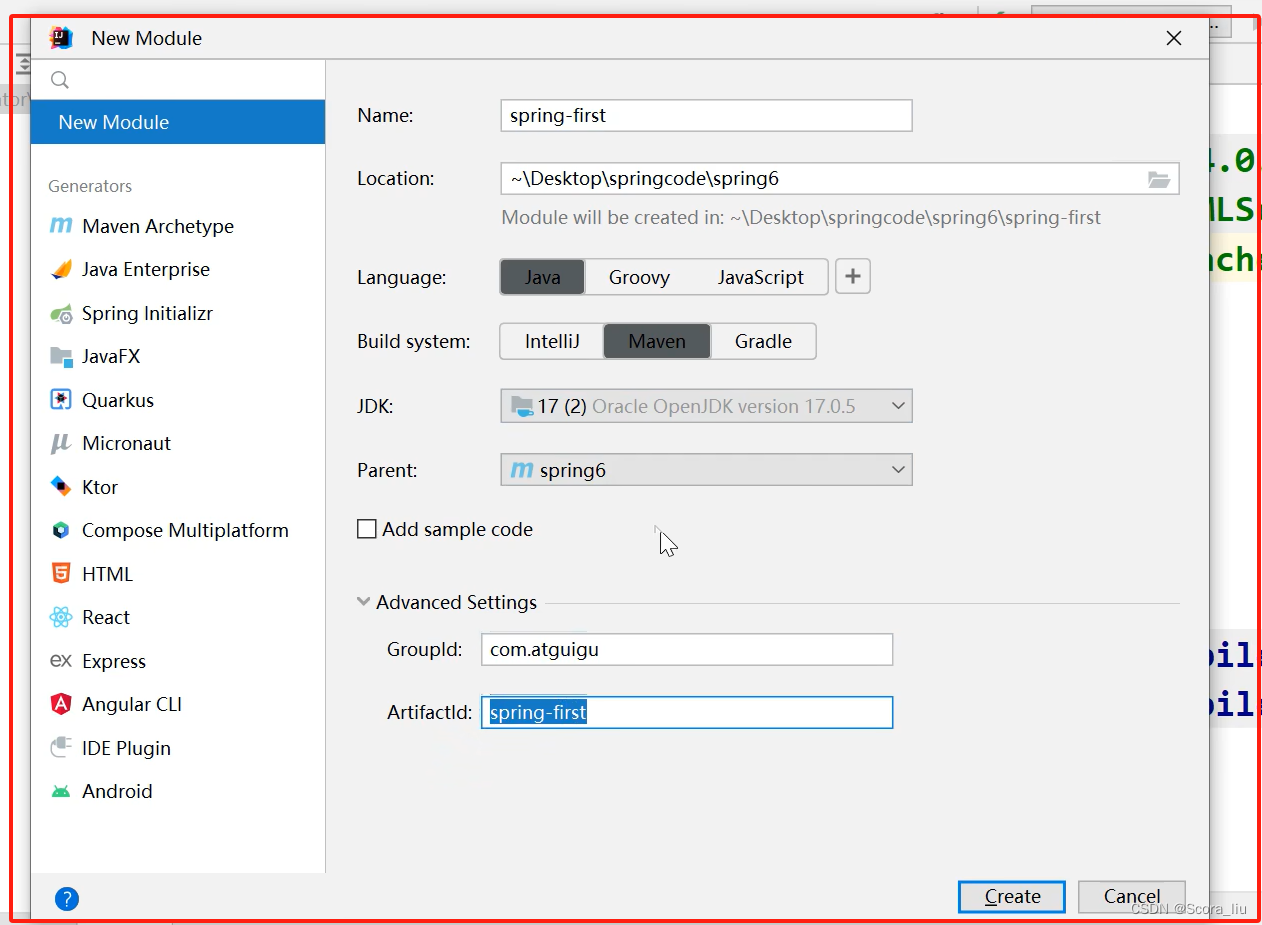Select the IDE Plugin icon
The width and height of the screenshot is (1262, 925).
point(61,748)
